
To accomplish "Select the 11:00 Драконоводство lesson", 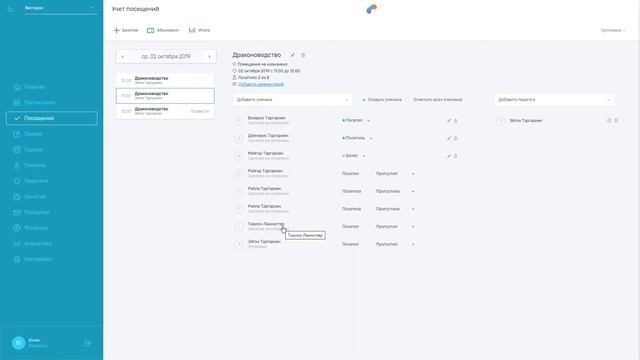I will coord(165,96).
